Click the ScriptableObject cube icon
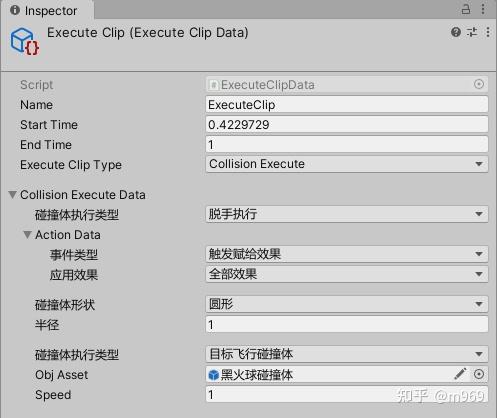This screenshot has width=497, height=418. point(25,41)
